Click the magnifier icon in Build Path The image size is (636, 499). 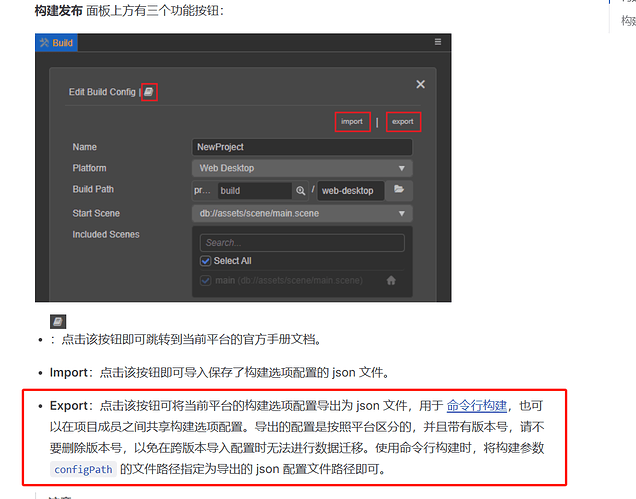pos(301,191)
